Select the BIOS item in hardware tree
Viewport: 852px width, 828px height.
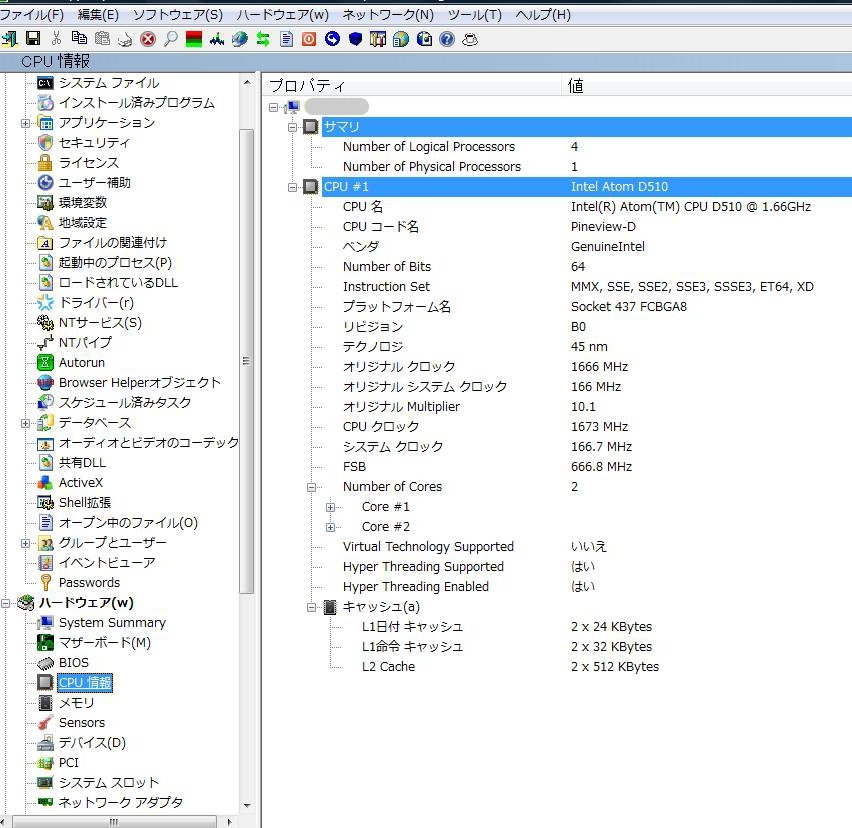(73, 662)
